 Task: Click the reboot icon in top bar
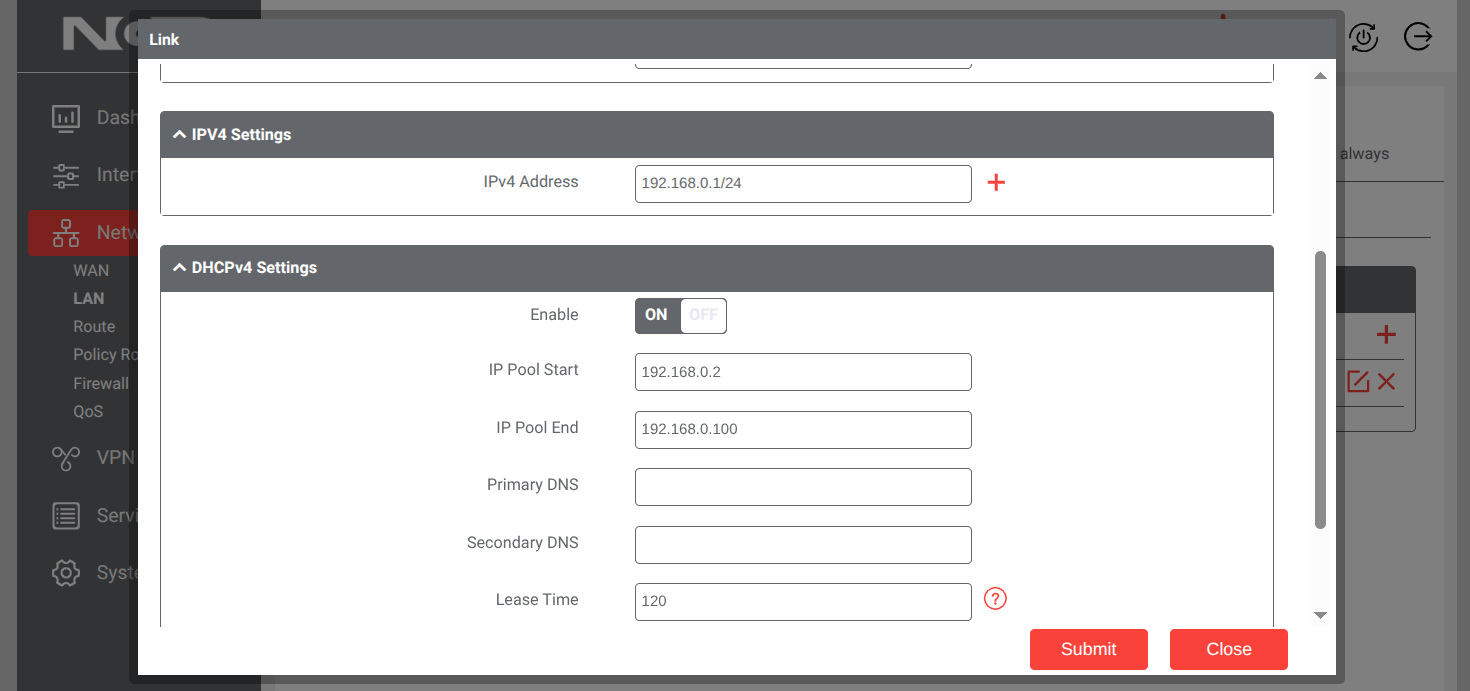[1364, 38]
